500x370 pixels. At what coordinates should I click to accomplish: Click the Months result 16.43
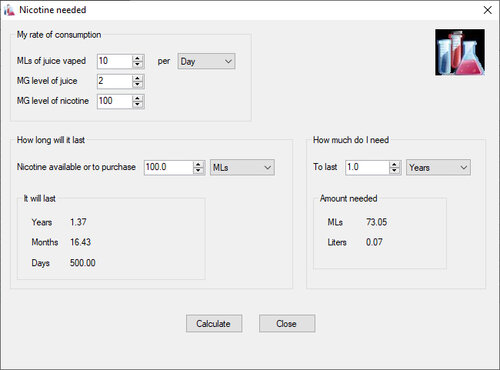coord(80,242)
